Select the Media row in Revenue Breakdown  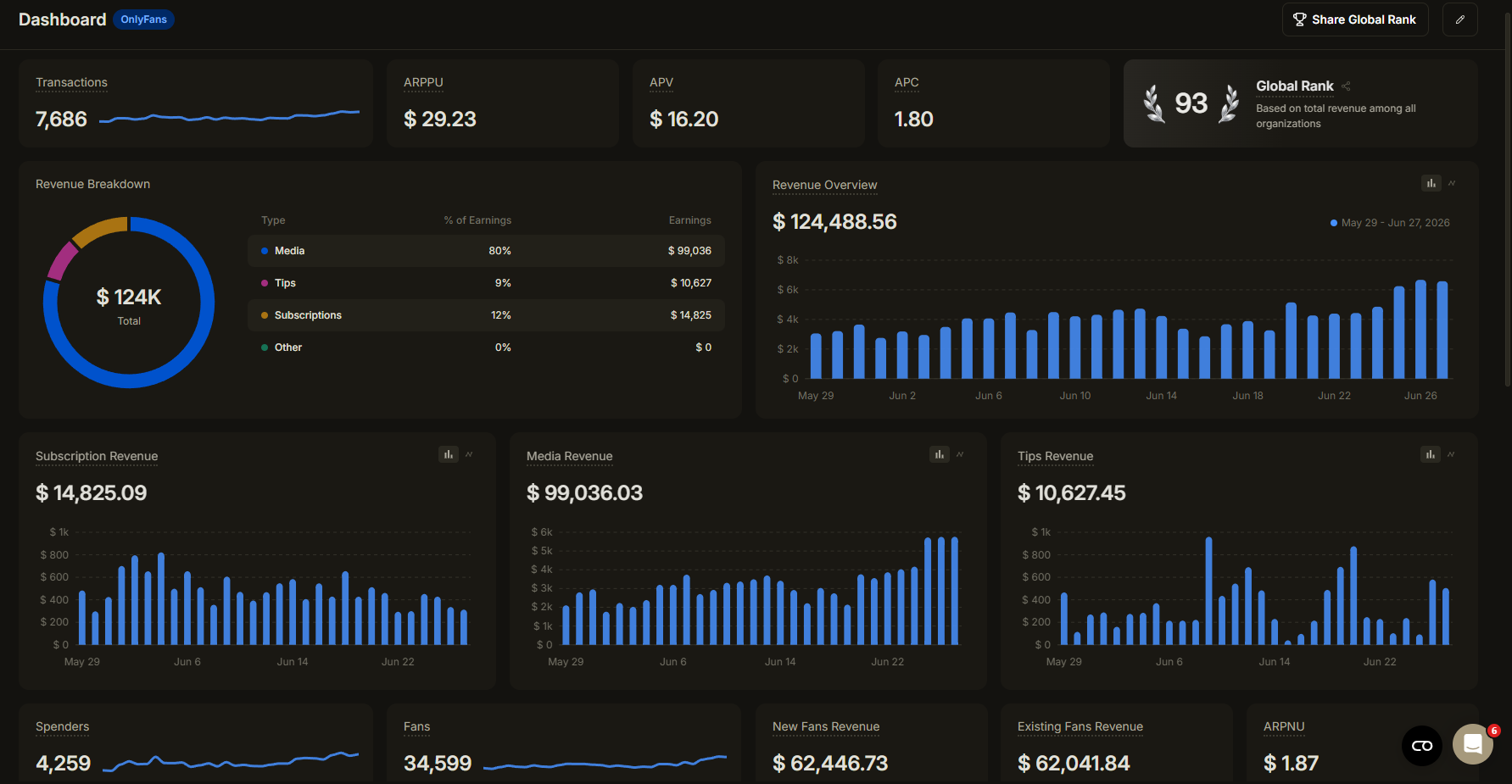486,251
